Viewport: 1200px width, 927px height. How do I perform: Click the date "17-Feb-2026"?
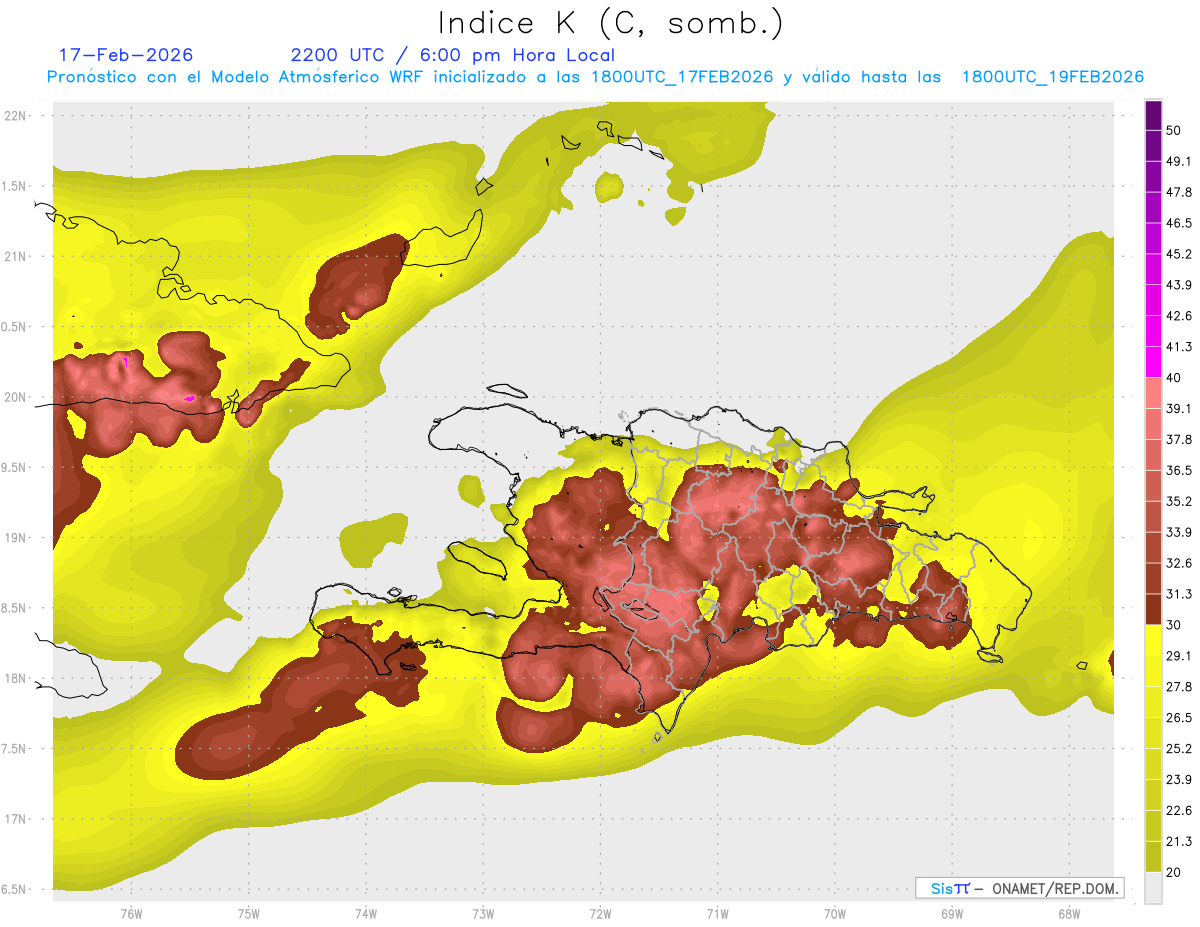point(126,55)
